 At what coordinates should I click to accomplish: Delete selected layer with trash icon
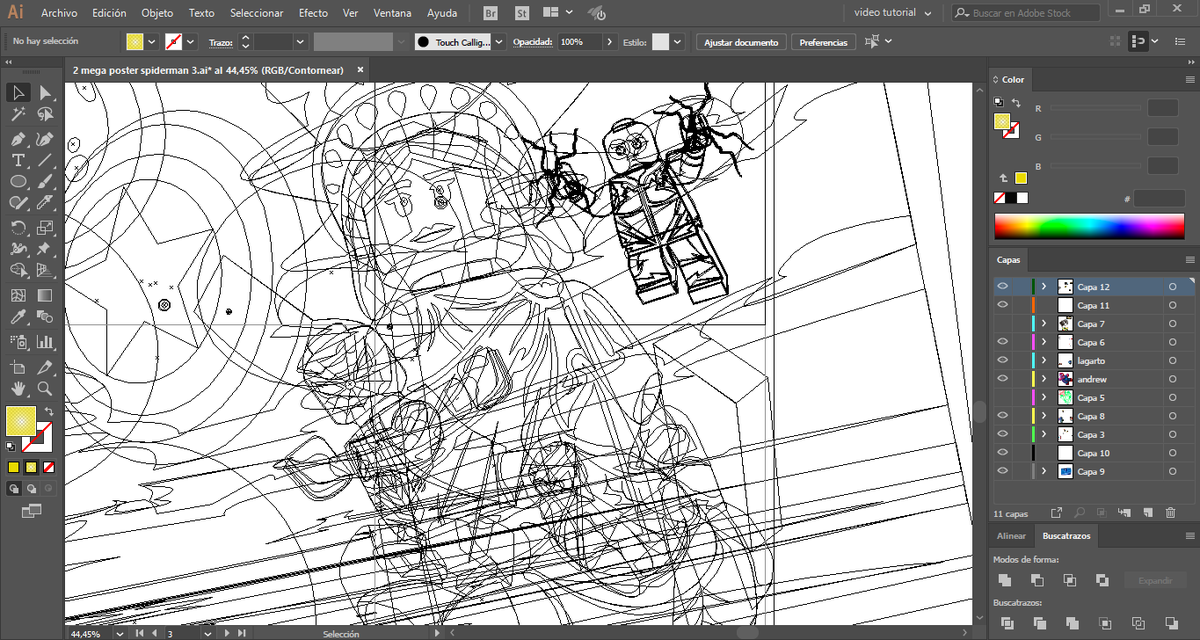[1171, 513]
